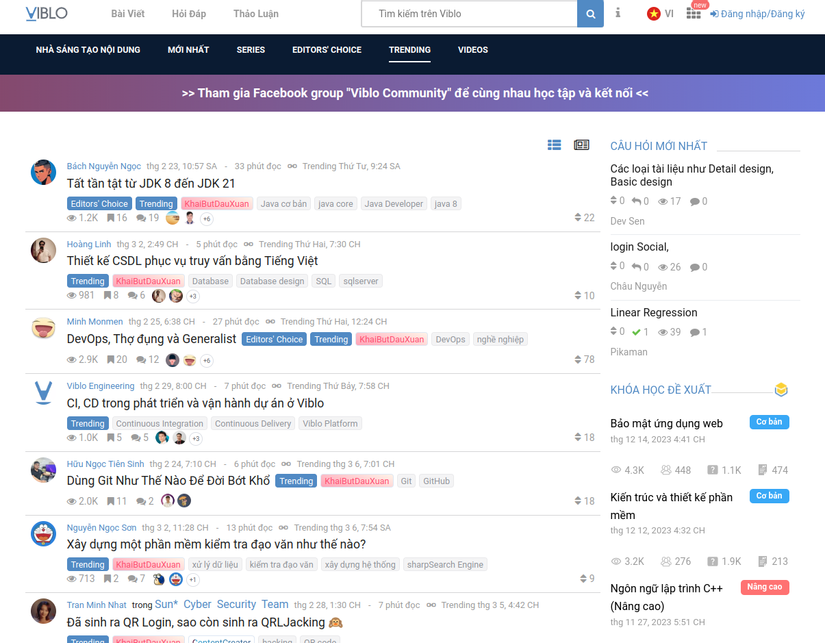Click the Cơ bản badge on Bảo mật course

pos(769,422)
